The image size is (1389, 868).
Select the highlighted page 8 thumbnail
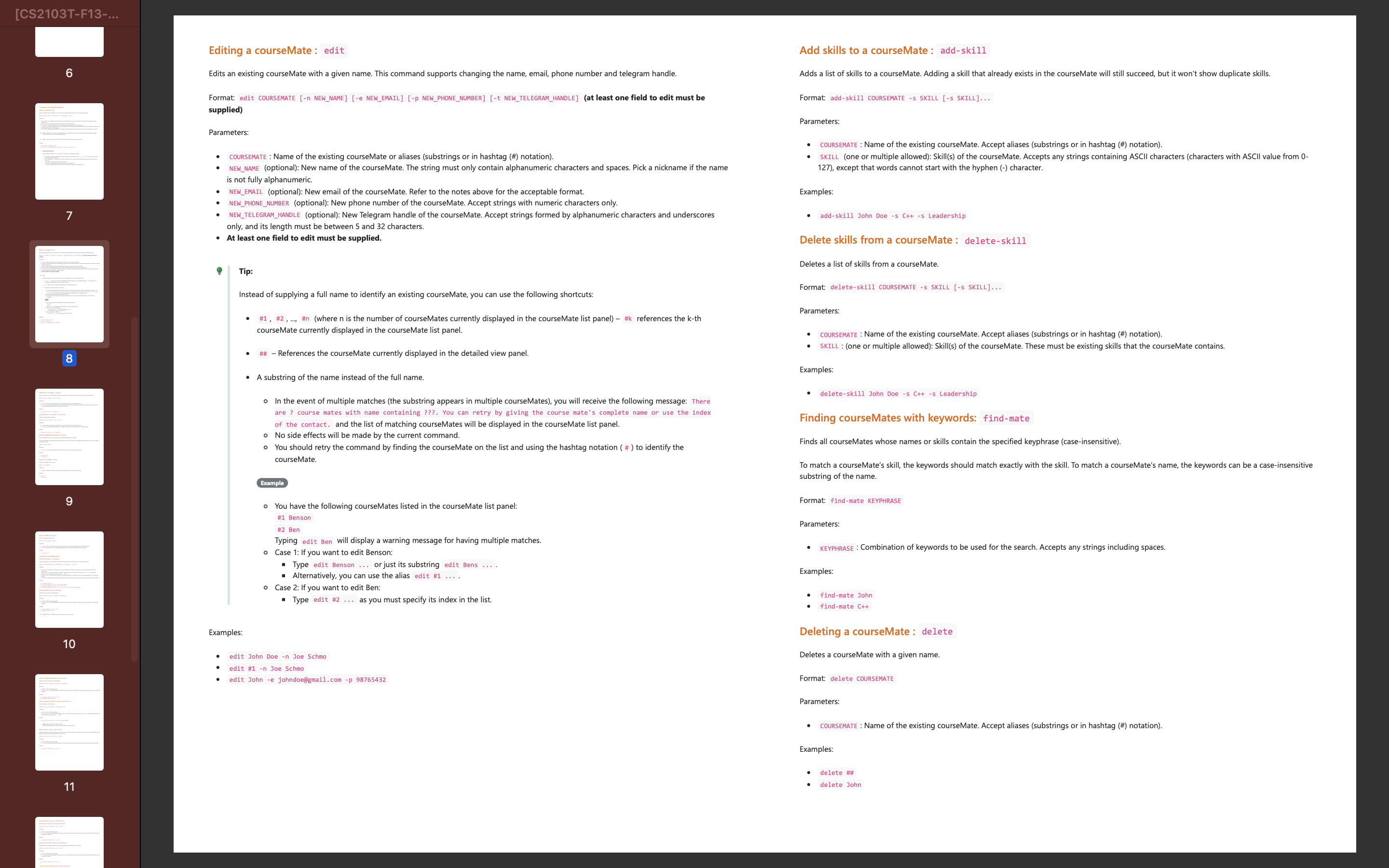69,294
